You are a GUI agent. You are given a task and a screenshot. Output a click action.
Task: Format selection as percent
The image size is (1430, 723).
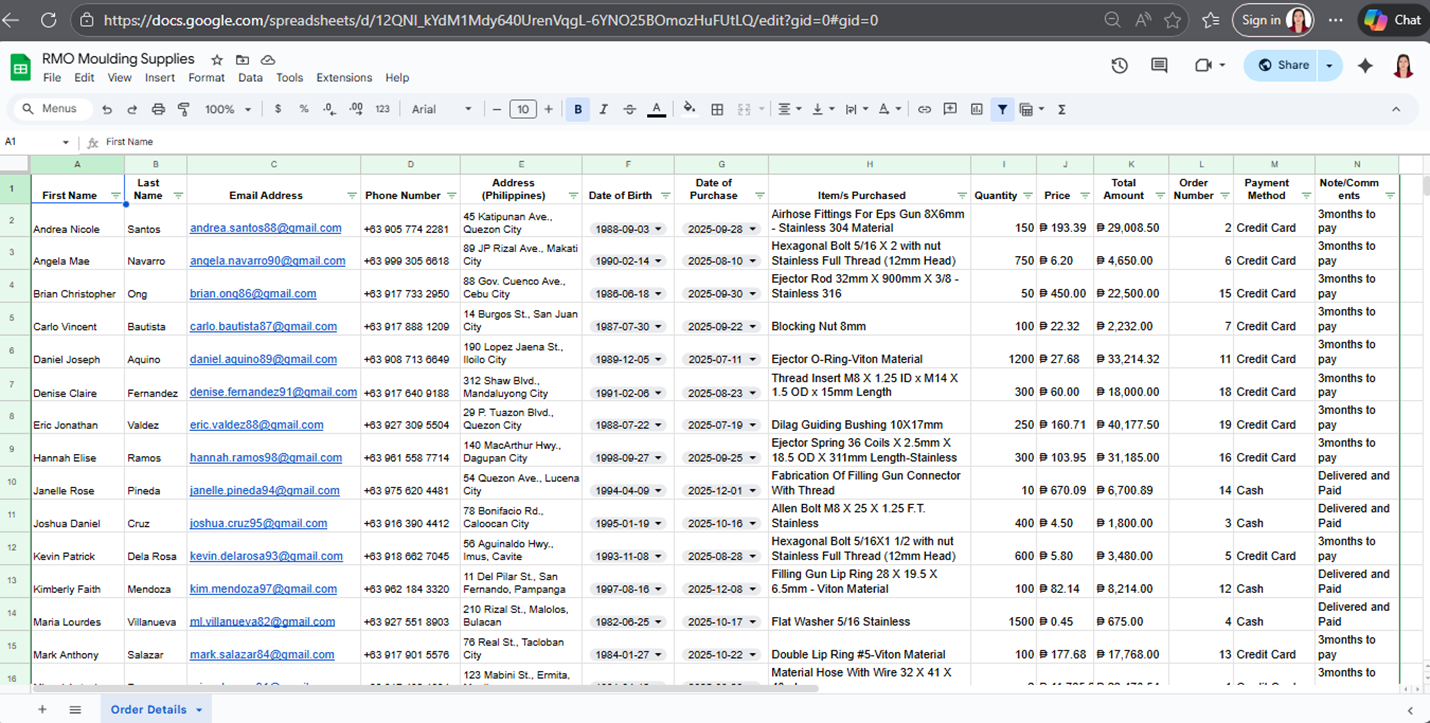tap(304, 109)
